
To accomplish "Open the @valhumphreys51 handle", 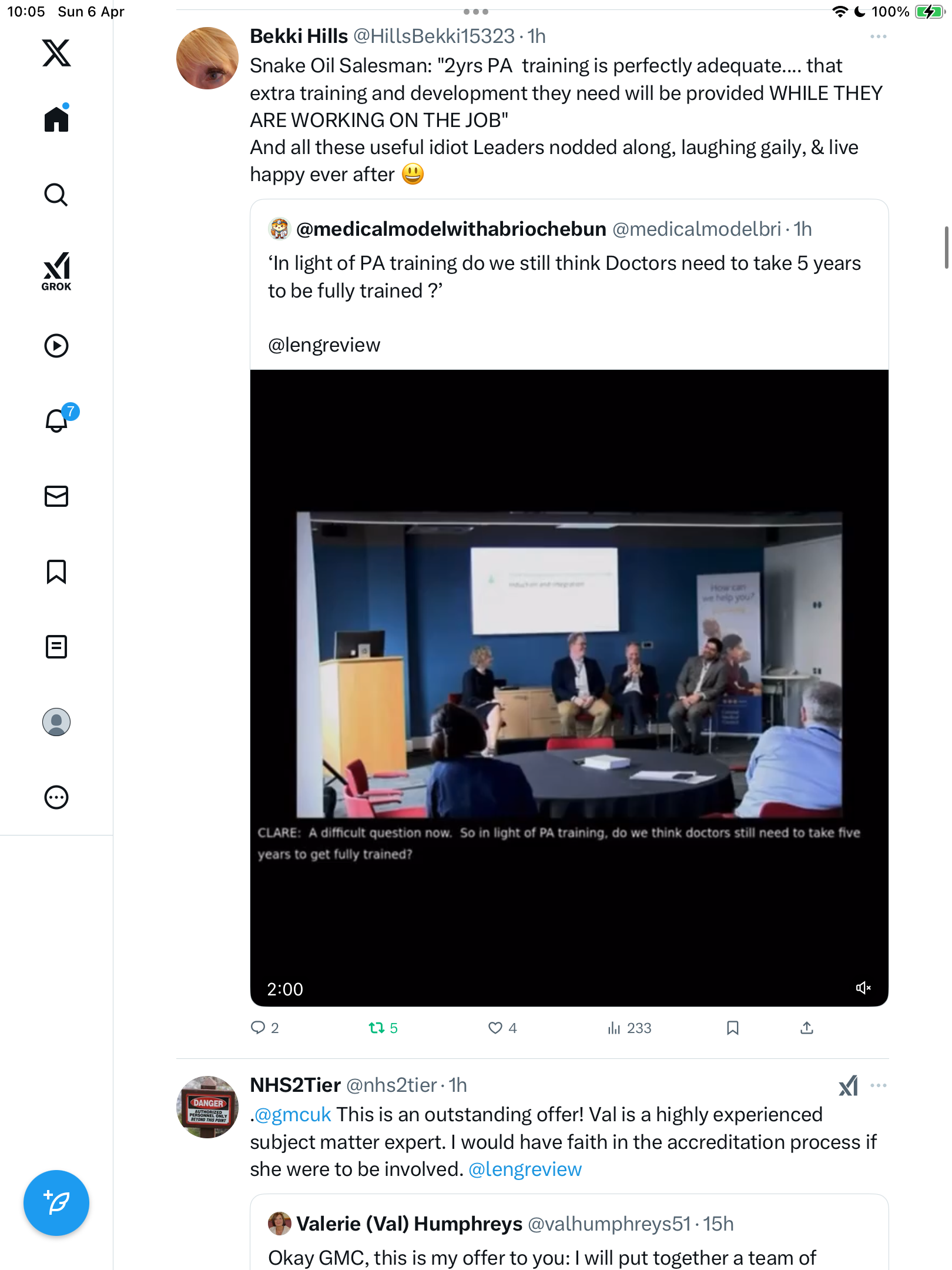I will click(609, 1224).
